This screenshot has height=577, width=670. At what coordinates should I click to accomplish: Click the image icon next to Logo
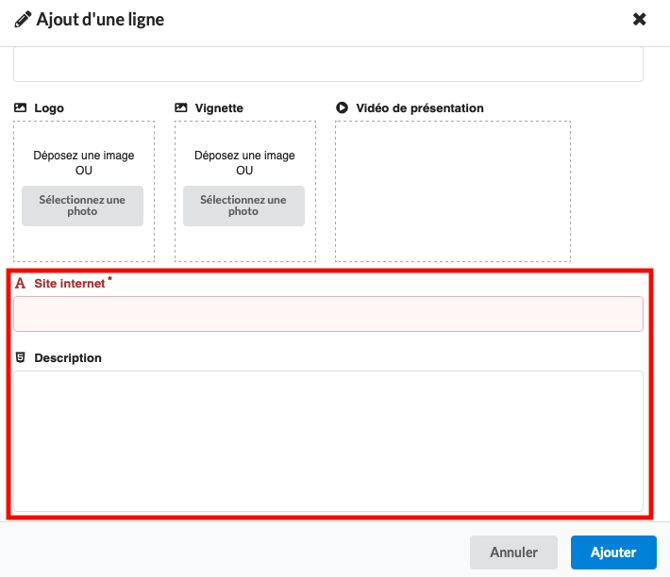click(20, 108)
